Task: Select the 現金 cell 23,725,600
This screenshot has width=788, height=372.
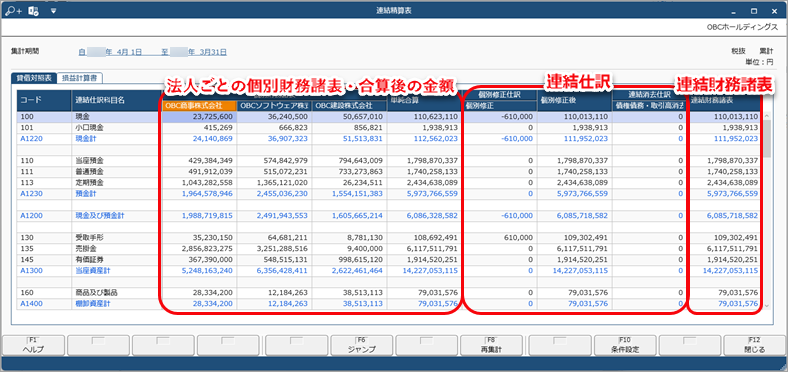Action: [x=200, y=116]
